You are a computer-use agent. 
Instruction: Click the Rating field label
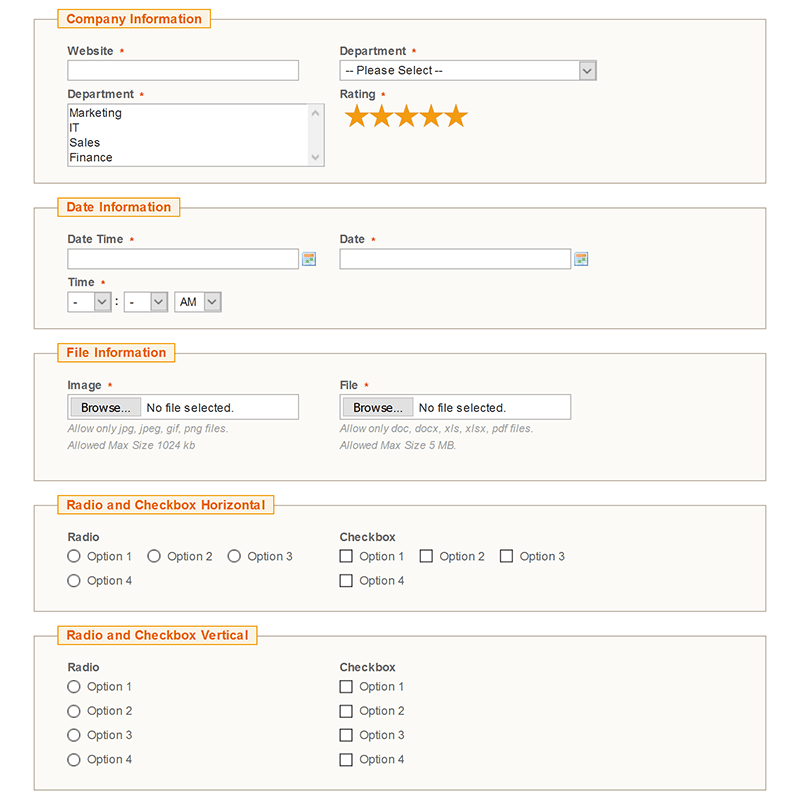tap(358, 94)
